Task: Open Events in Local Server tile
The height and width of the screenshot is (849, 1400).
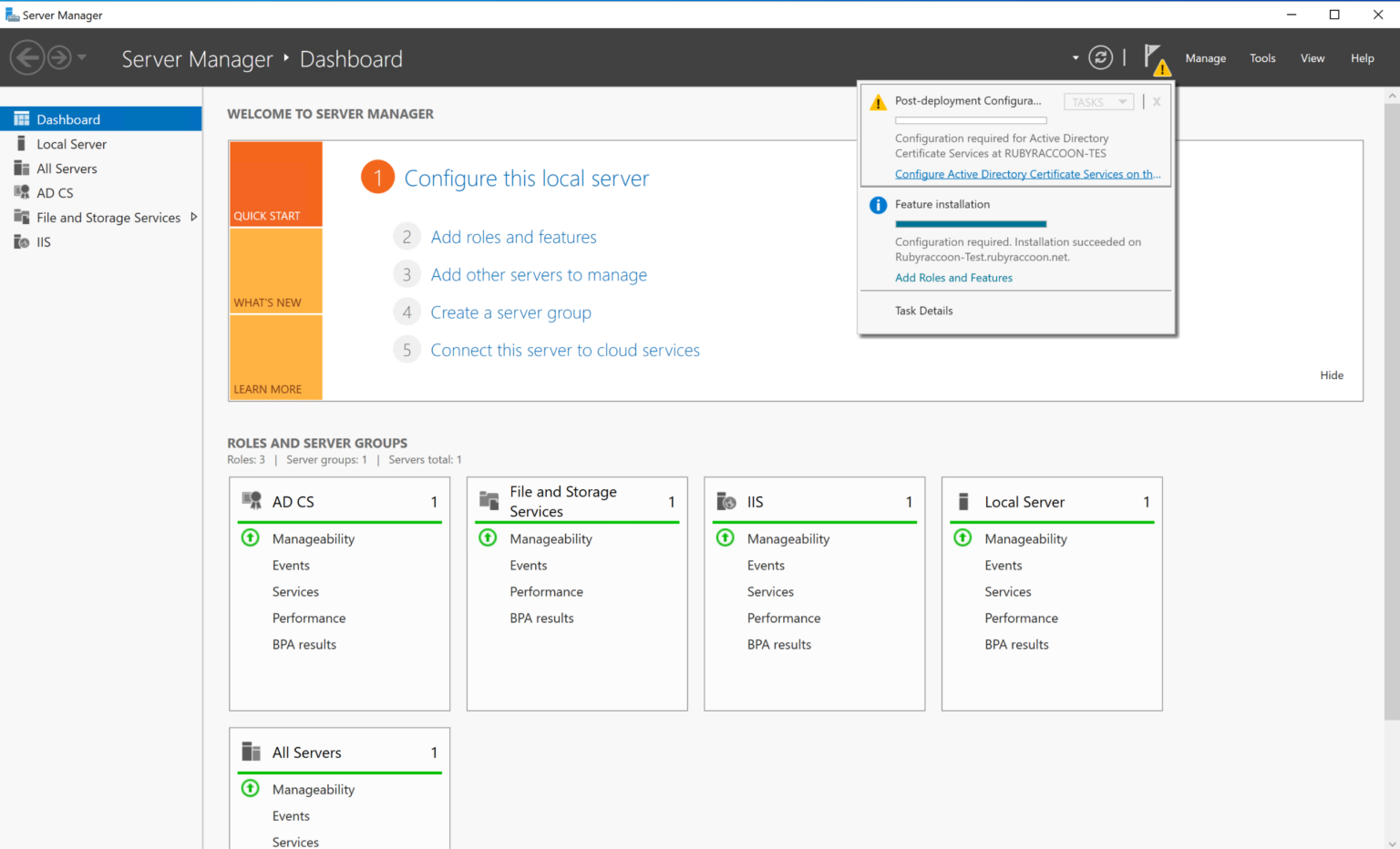Action: (1003, 566)
